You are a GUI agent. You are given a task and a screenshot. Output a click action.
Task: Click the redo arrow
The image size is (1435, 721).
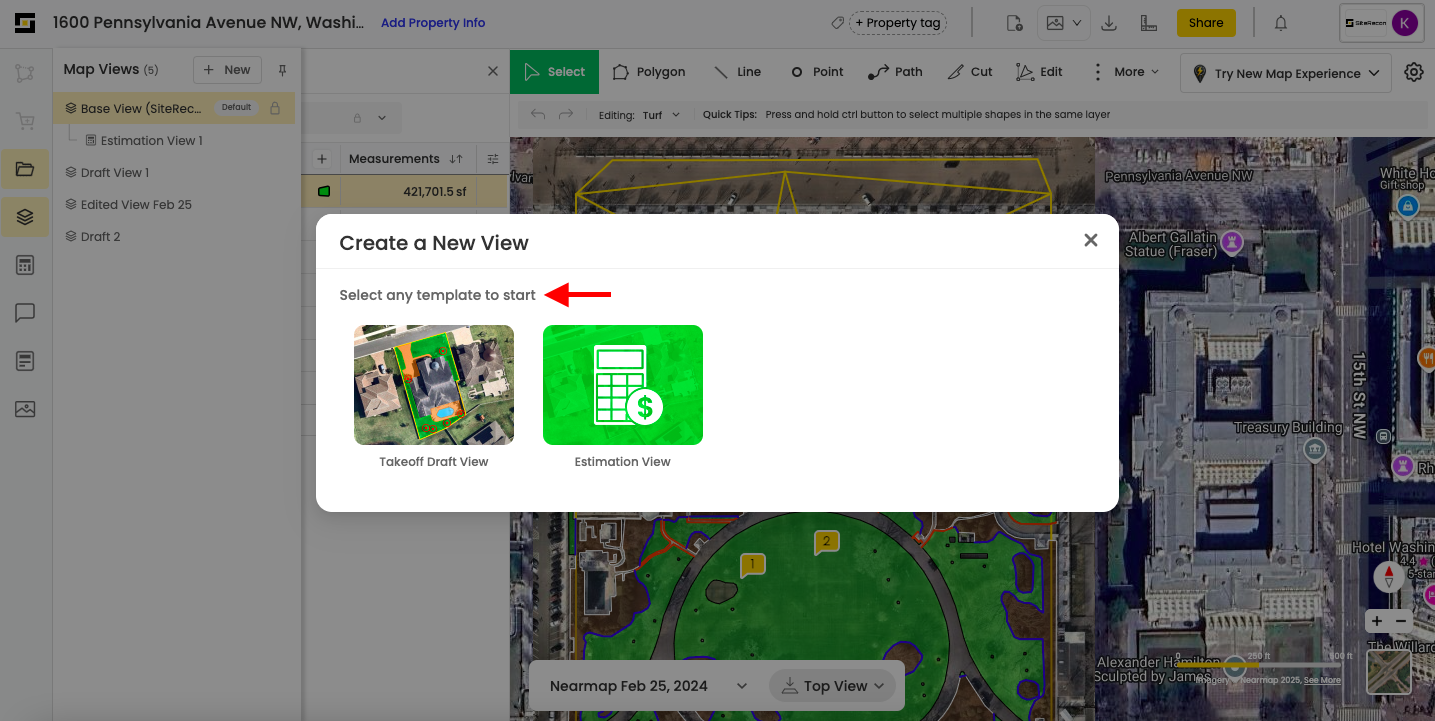tap(566, 114)
